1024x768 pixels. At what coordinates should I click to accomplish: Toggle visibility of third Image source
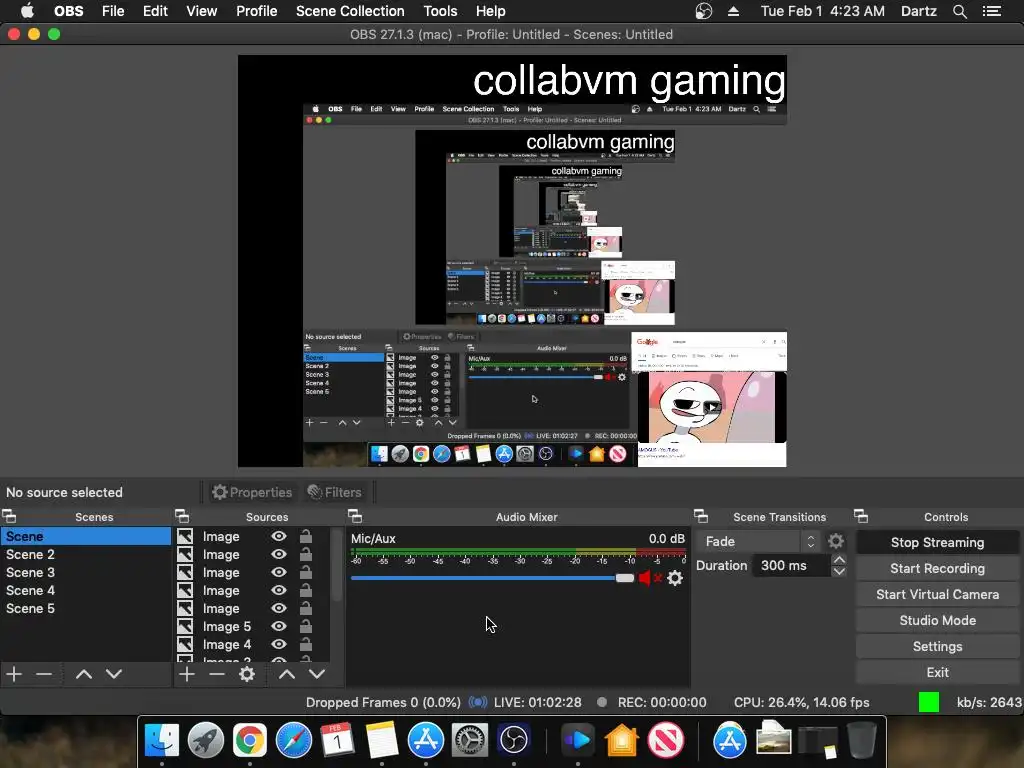pos(279,572)
